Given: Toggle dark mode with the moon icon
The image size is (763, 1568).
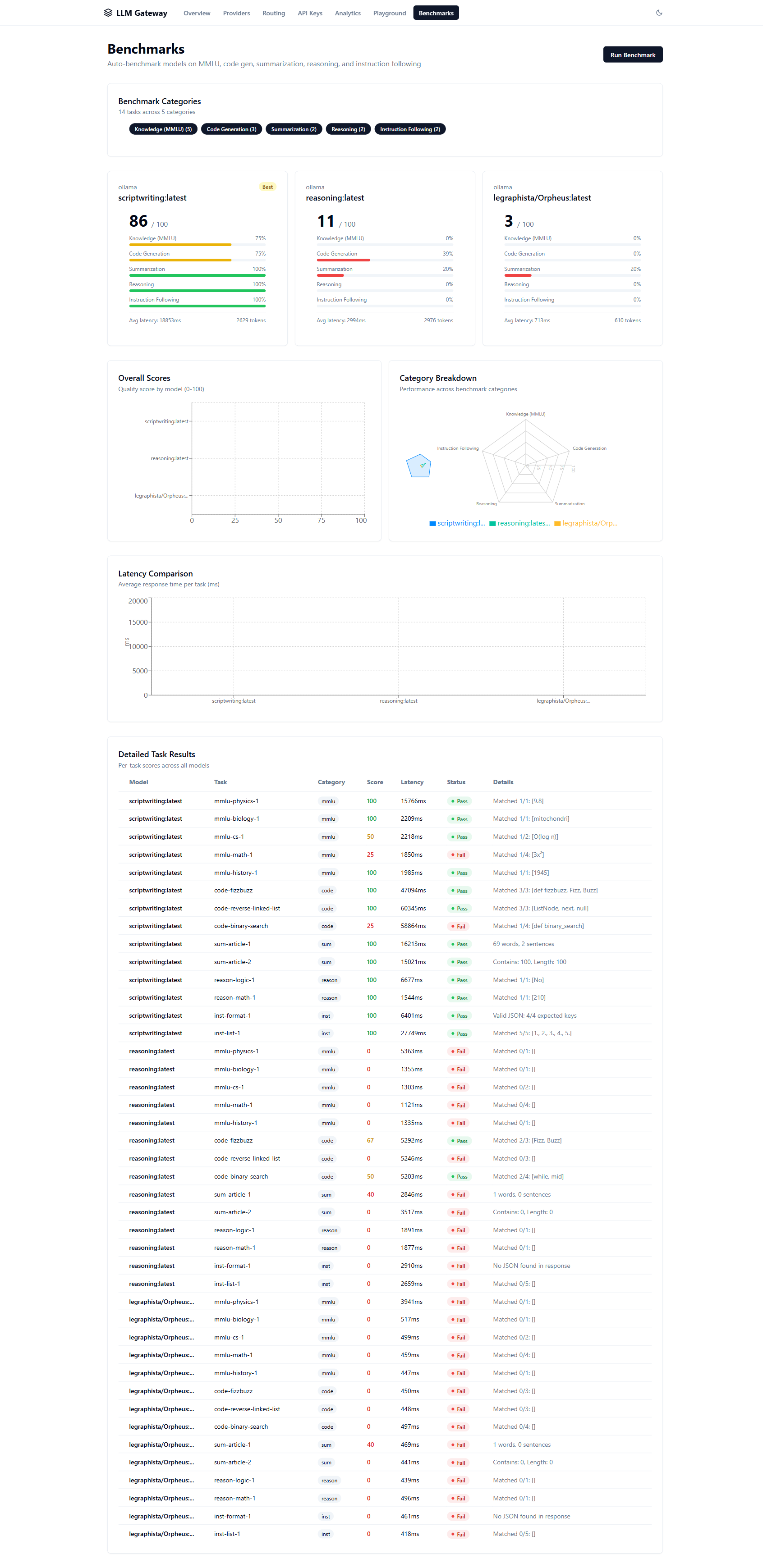Looking at the screenshot, I should click(660, 12).
